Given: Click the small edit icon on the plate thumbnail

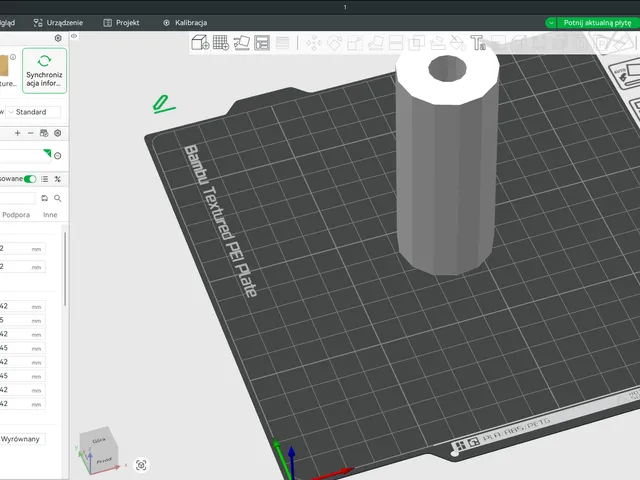Looking at the screenshot, I should coord(13,57).
